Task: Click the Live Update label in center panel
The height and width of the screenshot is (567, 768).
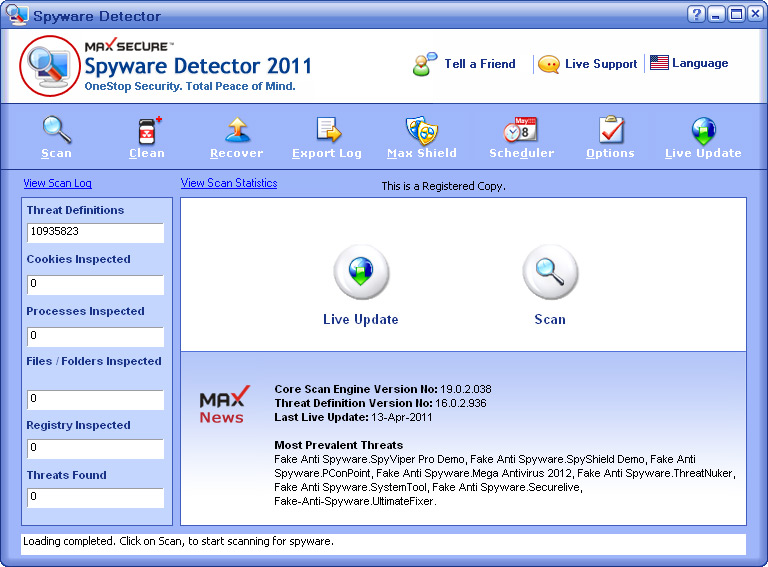Action: pyautogui.click(x=360, y=319)
